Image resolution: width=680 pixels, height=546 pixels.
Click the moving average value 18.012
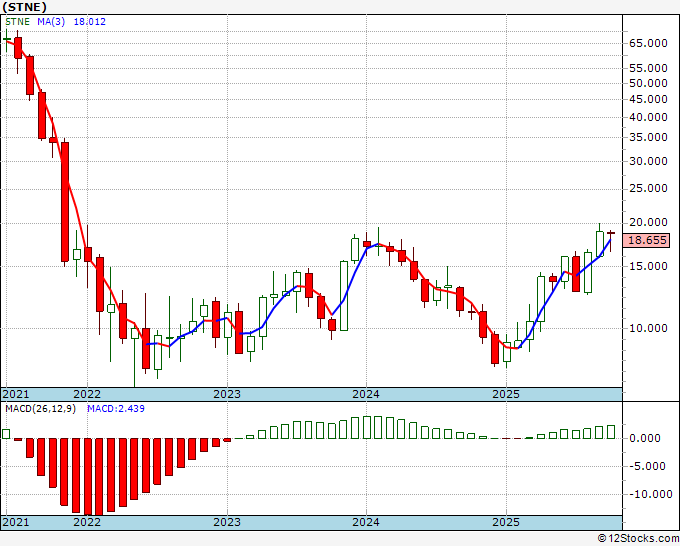[x=90, y=22]
